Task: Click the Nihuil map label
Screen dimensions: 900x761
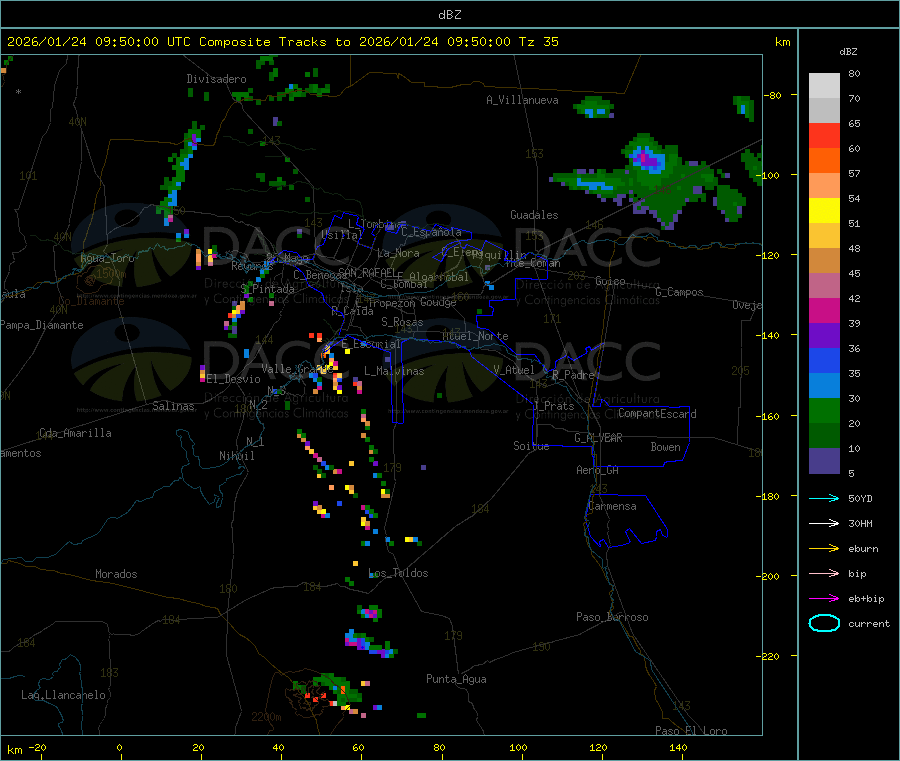Action: (236, 456)
